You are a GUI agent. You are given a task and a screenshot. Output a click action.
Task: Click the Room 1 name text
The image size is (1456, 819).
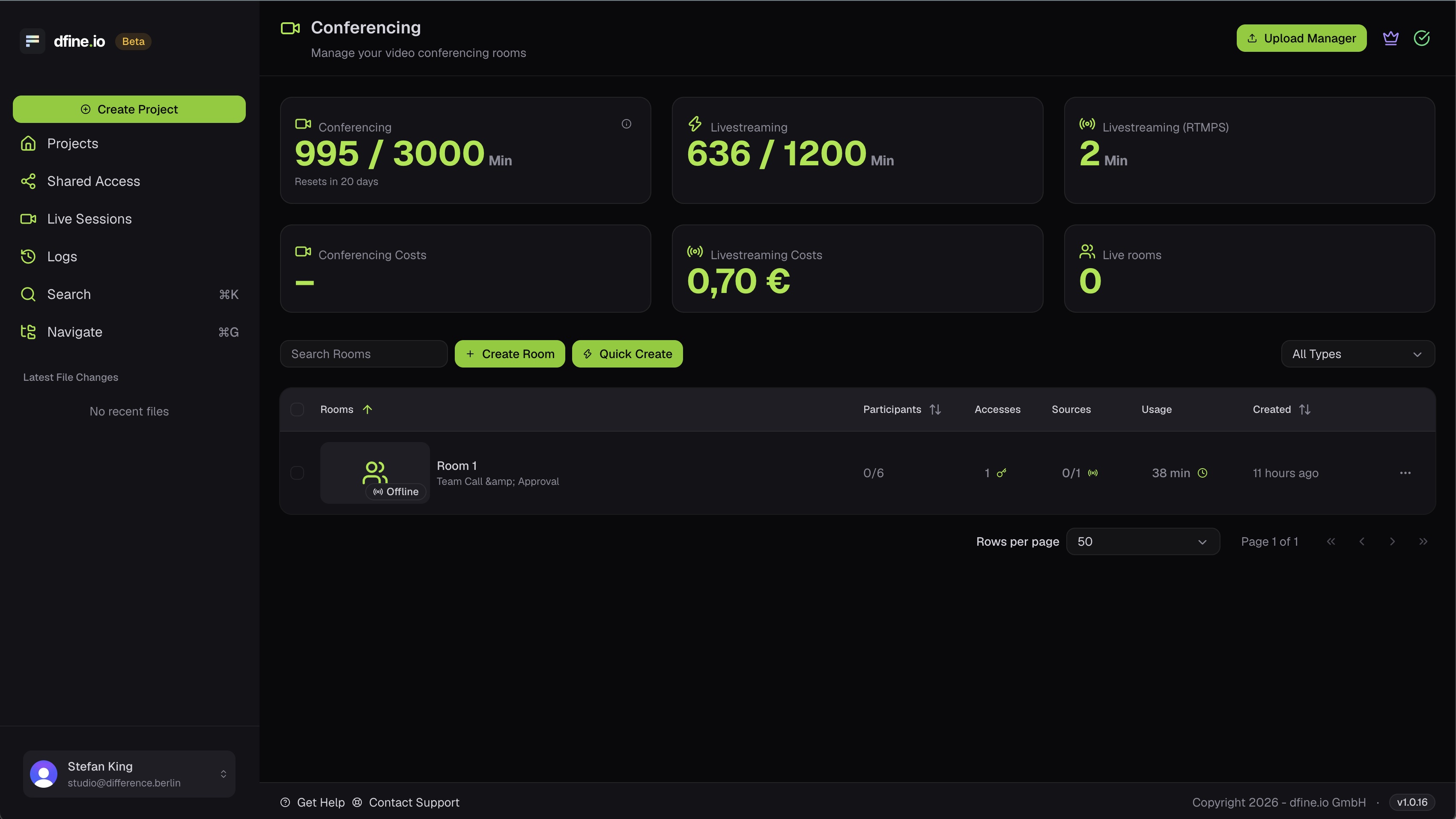[456, 466]
